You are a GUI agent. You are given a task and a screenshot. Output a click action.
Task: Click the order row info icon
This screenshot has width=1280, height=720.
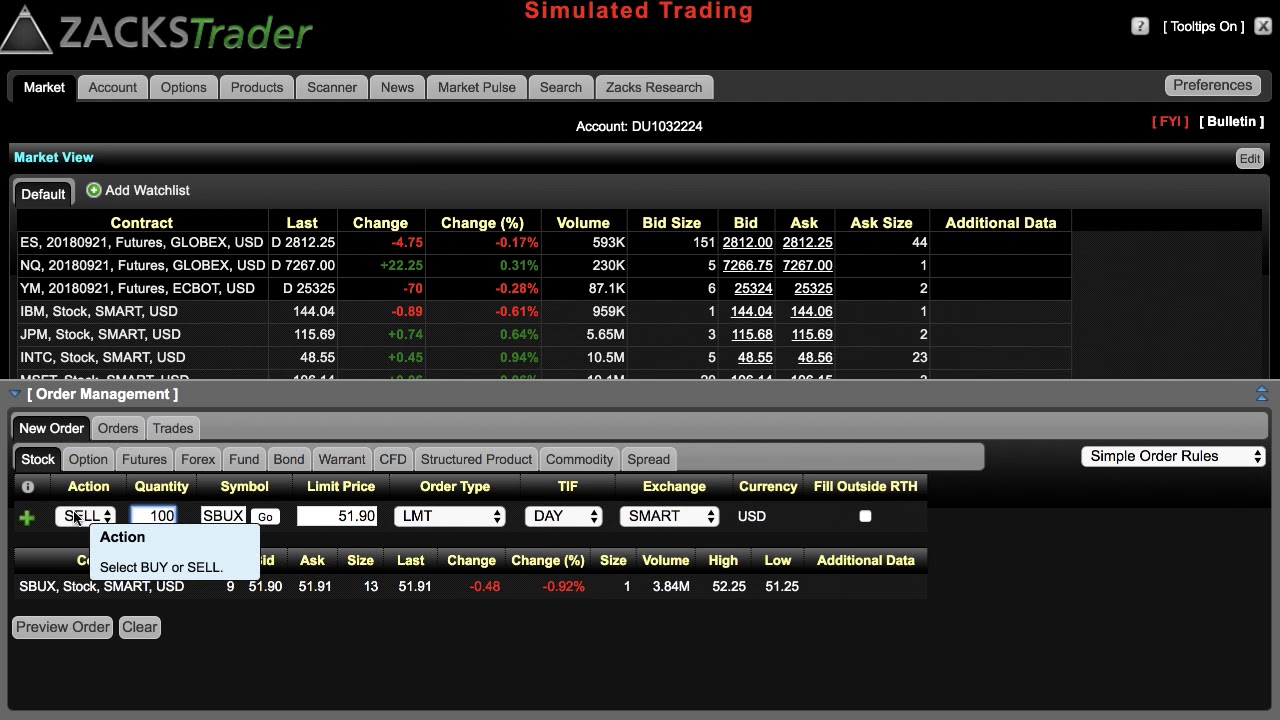click(28, 487)
